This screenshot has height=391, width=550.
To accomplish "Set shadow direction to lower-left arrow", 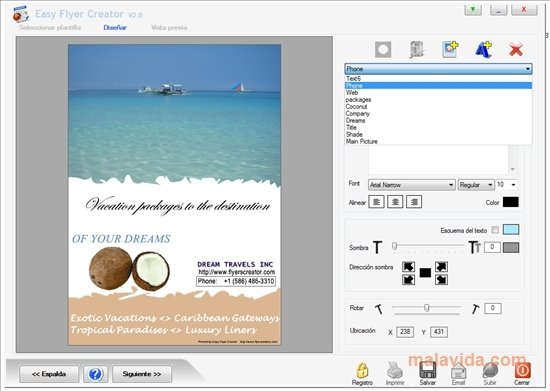I will [x=408, y=279].
